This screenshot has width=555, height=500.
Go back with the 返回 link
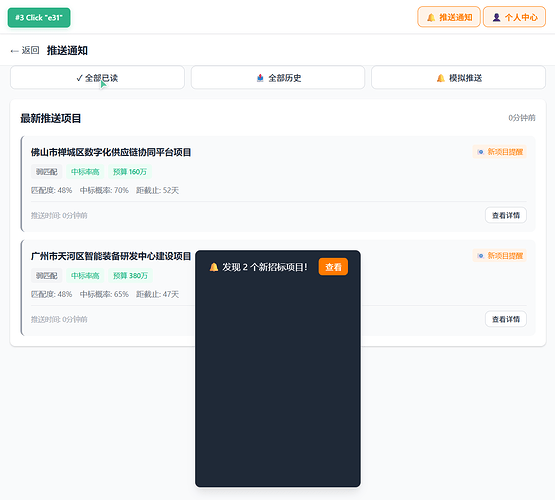(x=25, y=50)
